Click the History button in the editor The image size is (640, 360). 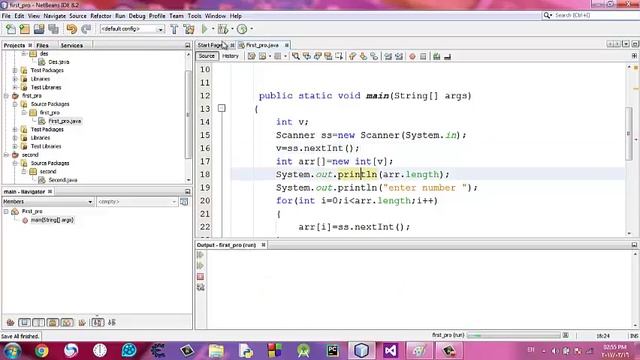230,56
